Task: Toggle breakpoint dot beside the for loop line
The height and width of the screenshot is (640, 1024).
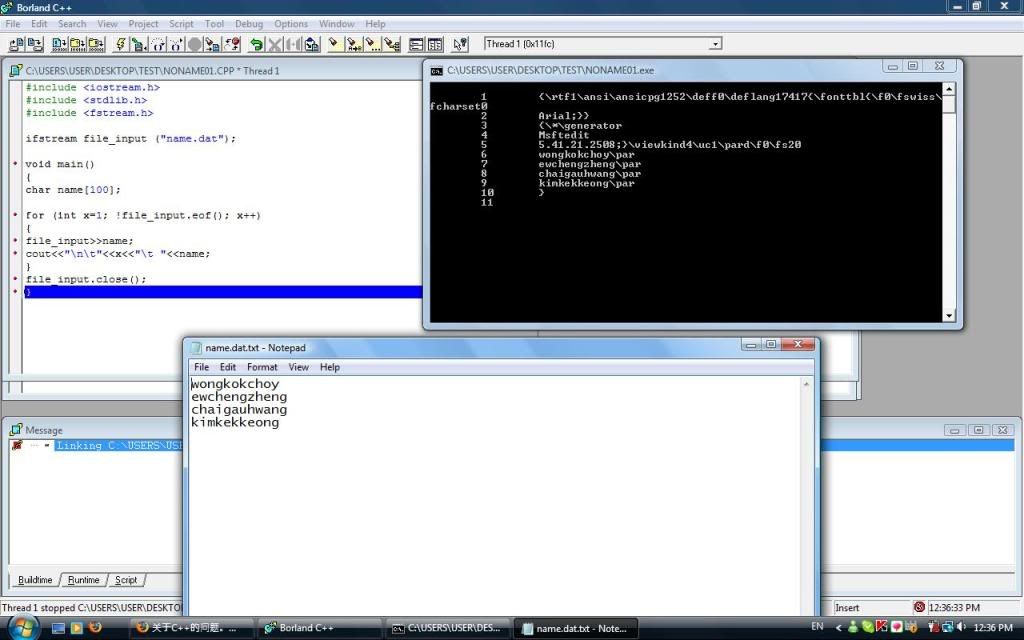Action: [x=16, y=215]
